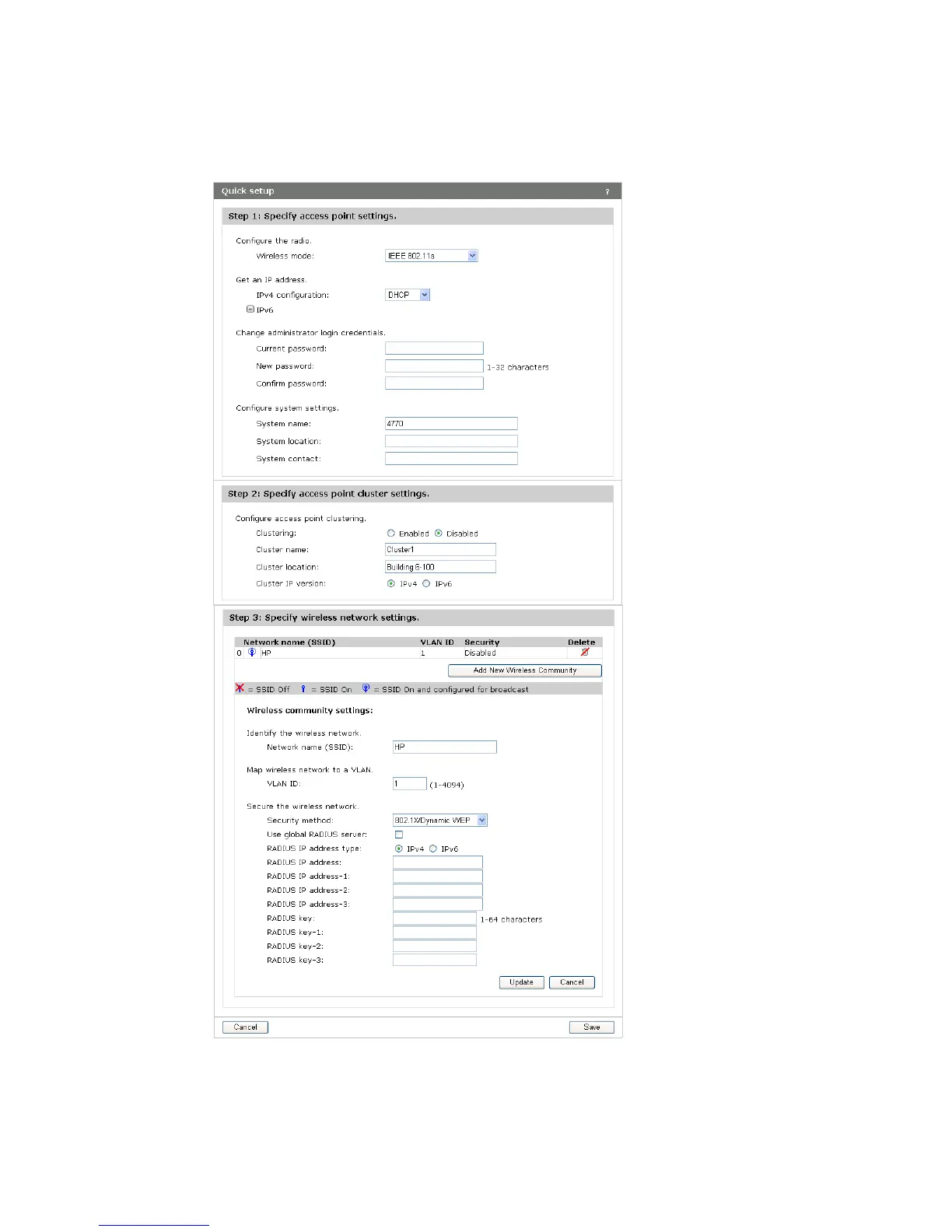The width and height of the screenshot is (952, 1232).
Task: Select IPv6 RADIUS IP address type
Action: (x=433, y=849)
